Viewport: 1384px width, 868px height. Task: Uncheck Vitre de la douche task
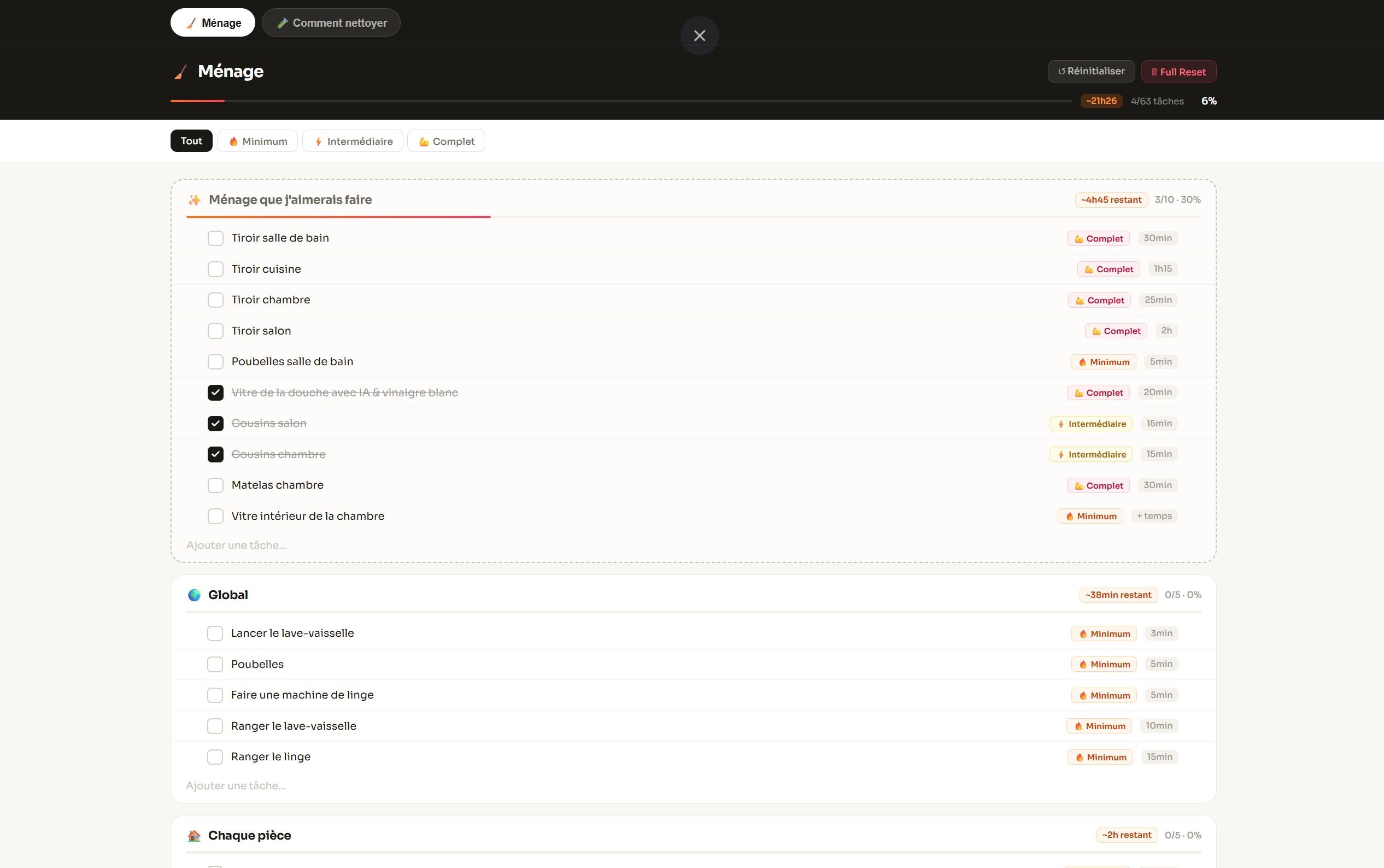coord(215,392)
